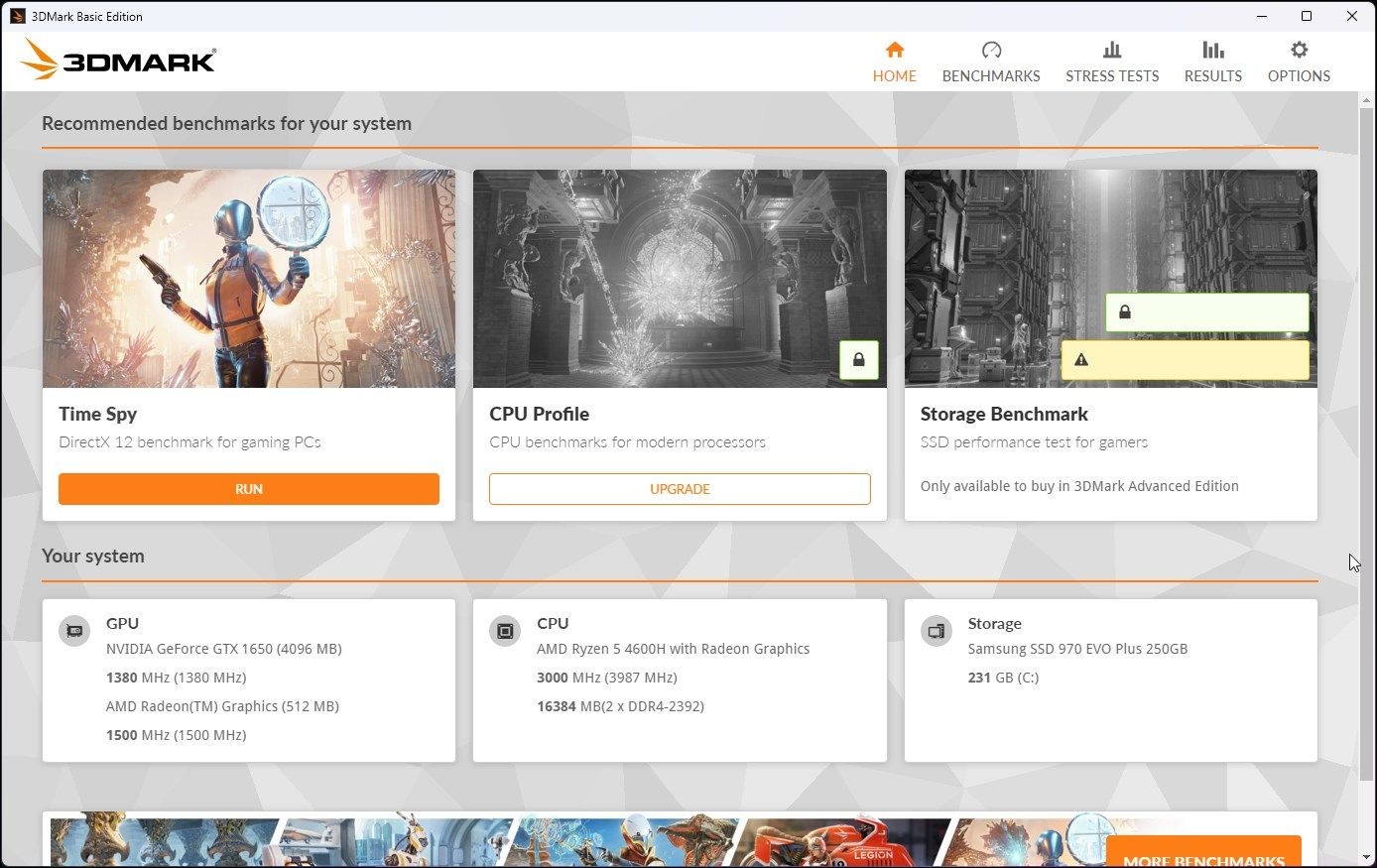1377x868 pixels.
Task: Click 'SSD performance test for gamers' description
Action: point(1034,442)
